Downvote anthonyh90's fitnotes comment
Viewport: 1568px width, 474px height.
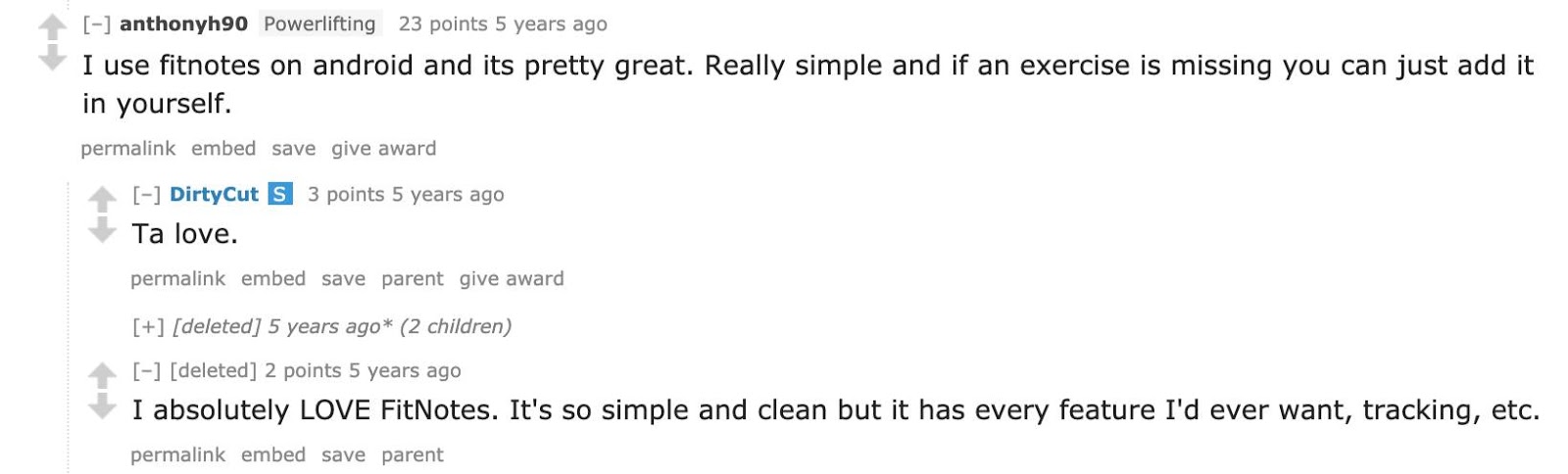tap(52, 59)
